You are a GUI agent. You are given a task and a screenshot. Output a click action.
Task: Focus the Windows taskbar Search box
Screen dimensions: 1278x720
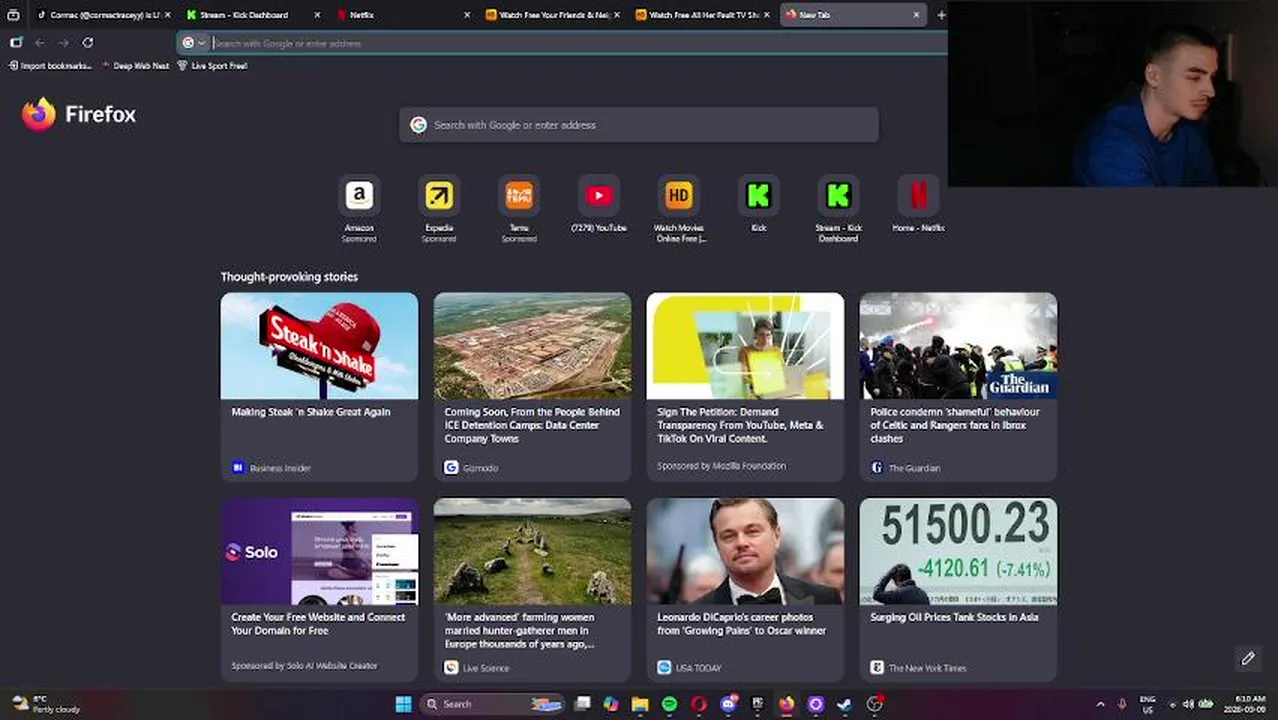(x=491, y=704)
